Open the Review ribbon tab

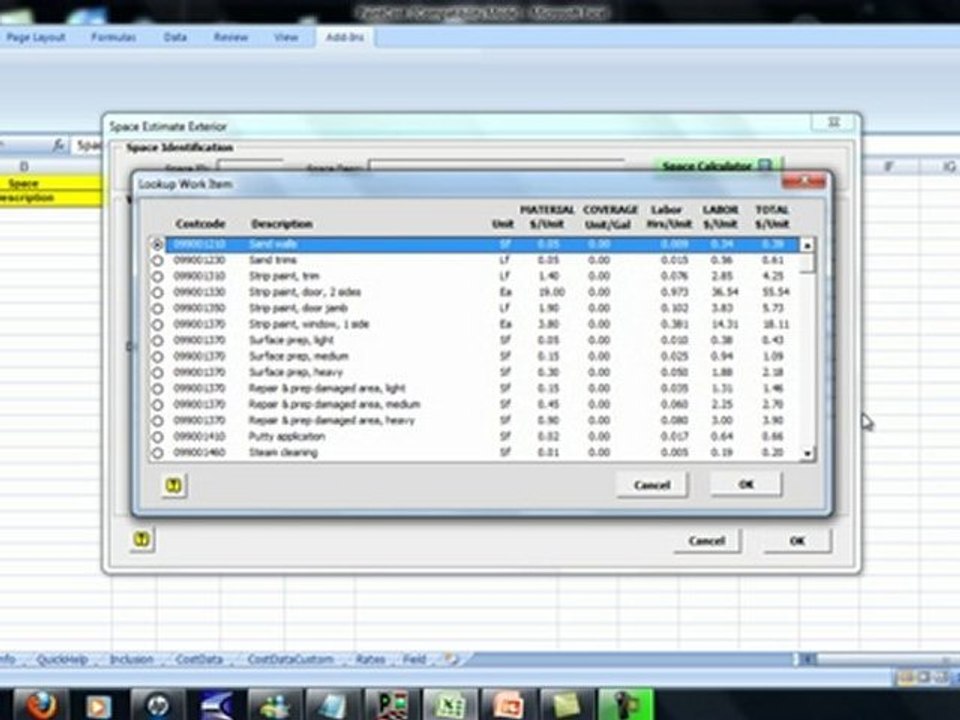click(230, 37)
